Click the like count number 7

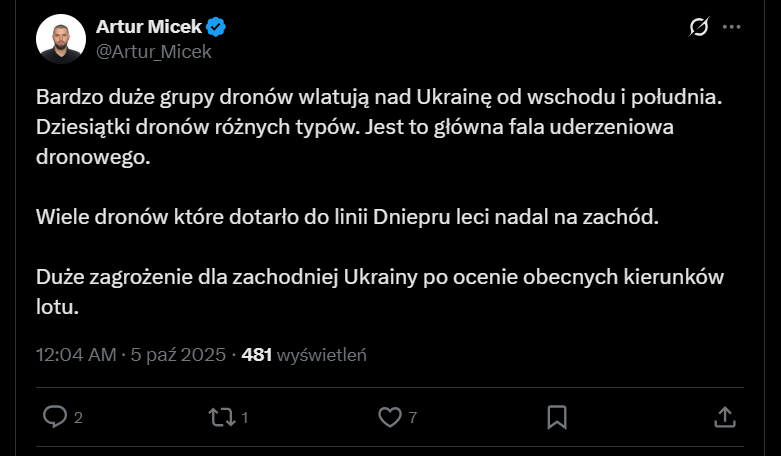412,417
